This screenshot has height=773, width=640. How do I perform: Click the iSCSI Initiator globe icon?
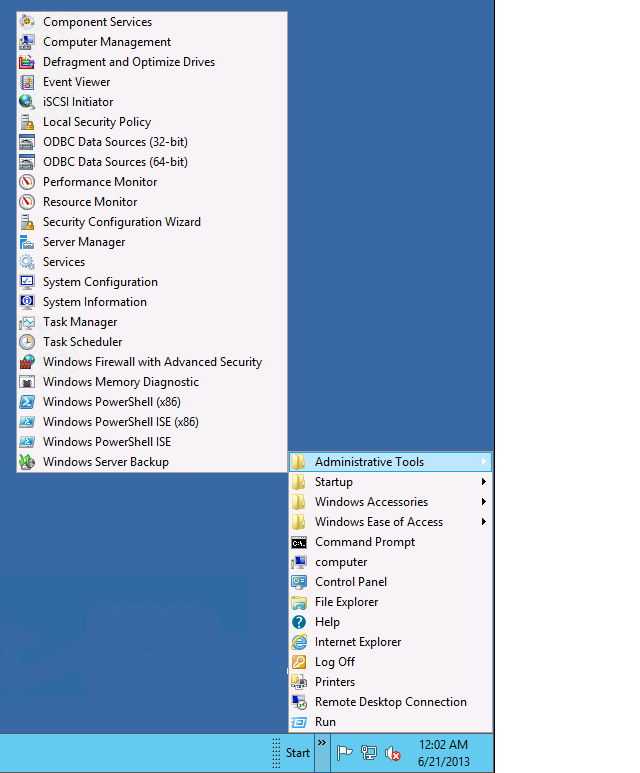[x=27, y=102]
